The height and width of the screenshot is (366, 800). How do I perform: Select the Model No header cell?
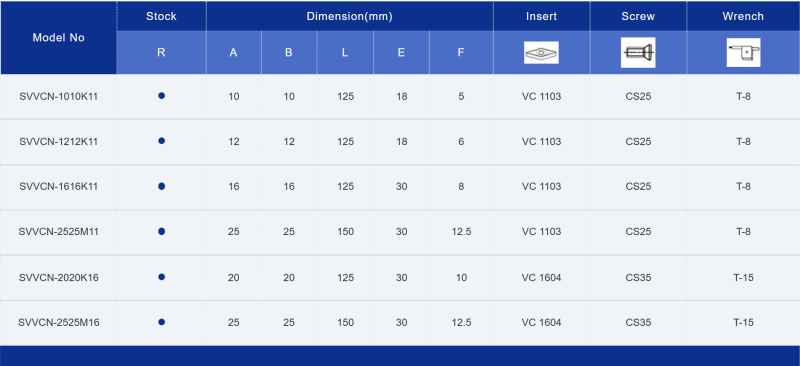pos(59,38)
